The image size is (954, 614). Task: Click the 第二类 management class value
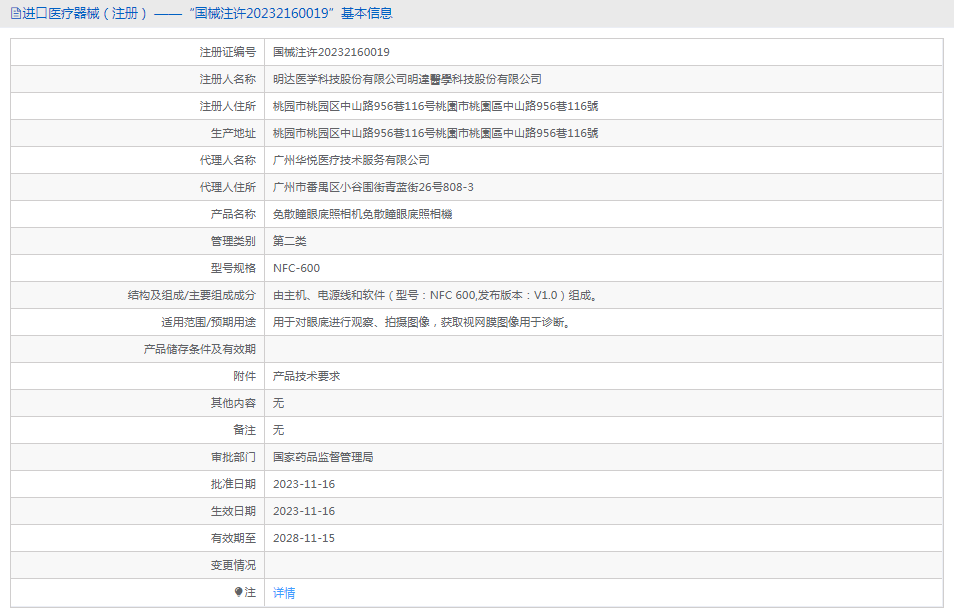pyautogui.click(x=290, y=241)
